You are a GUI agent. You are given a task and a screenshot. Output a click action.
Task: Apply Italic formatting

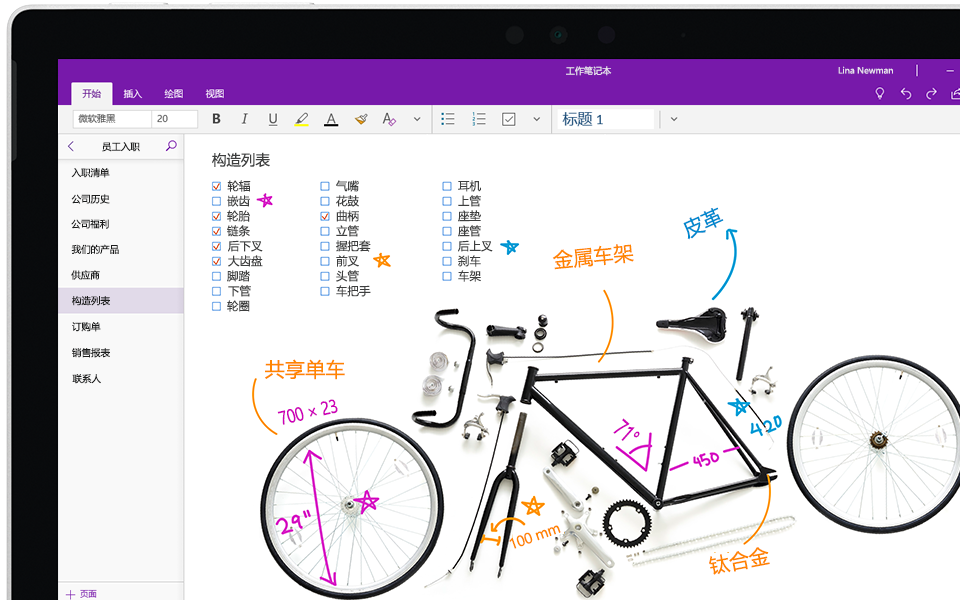pyautogui.click(x=244, y=119)
